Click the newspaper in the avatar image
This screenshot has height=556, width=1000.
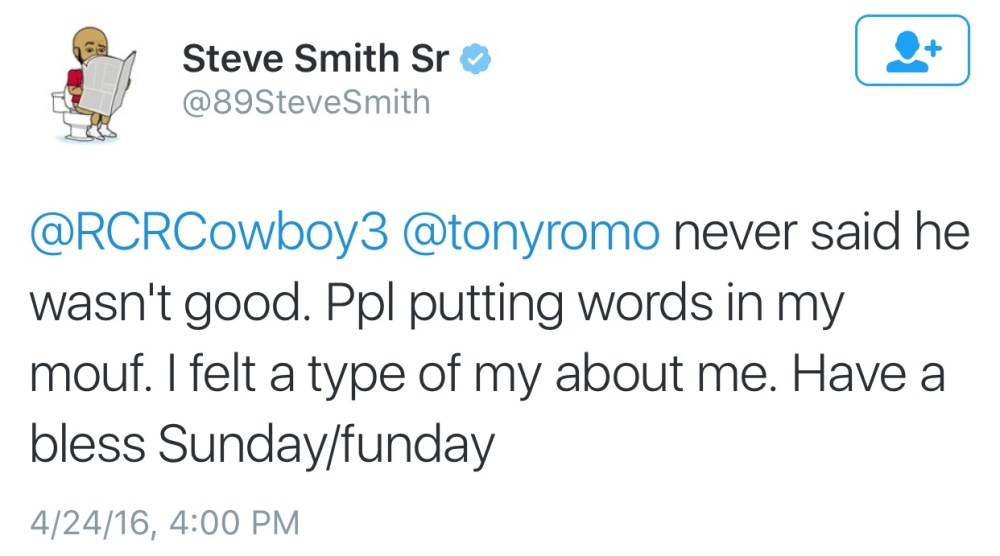click(107, 83)
